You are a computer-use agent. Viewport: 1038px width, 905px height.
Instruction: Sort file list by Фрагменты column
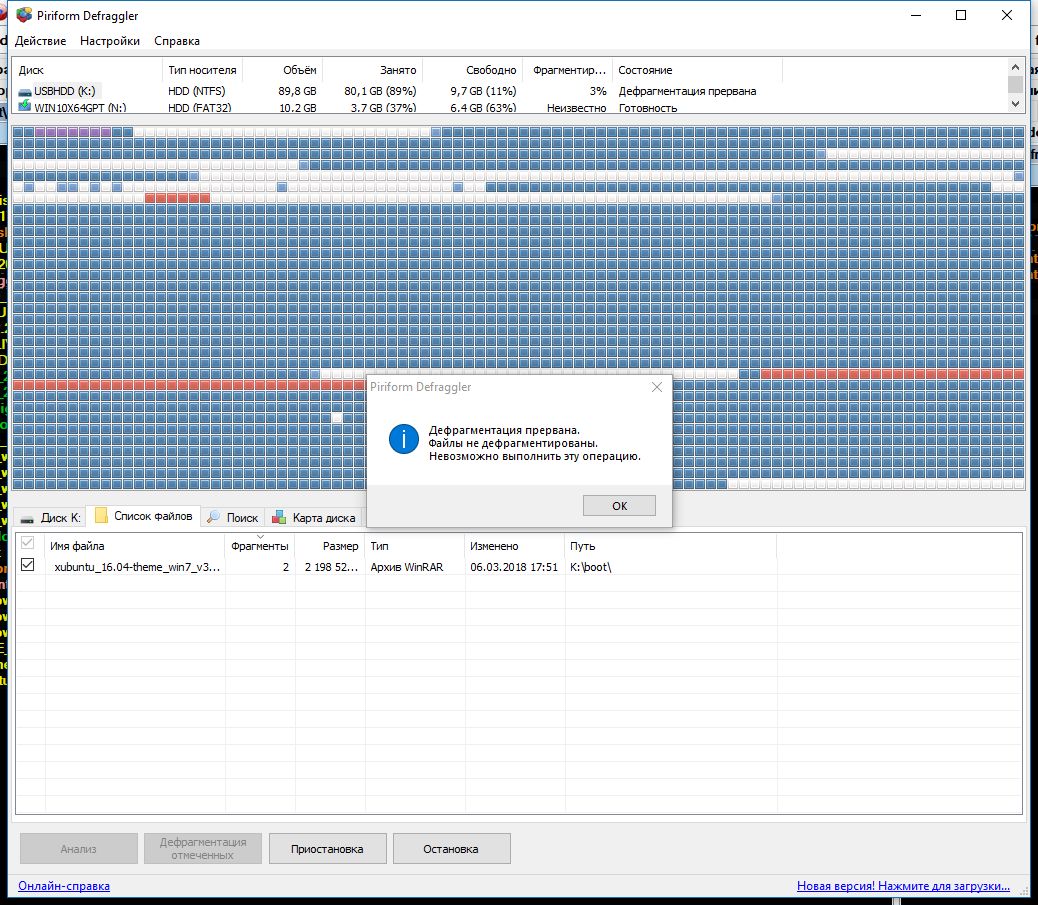click(260, 546)
